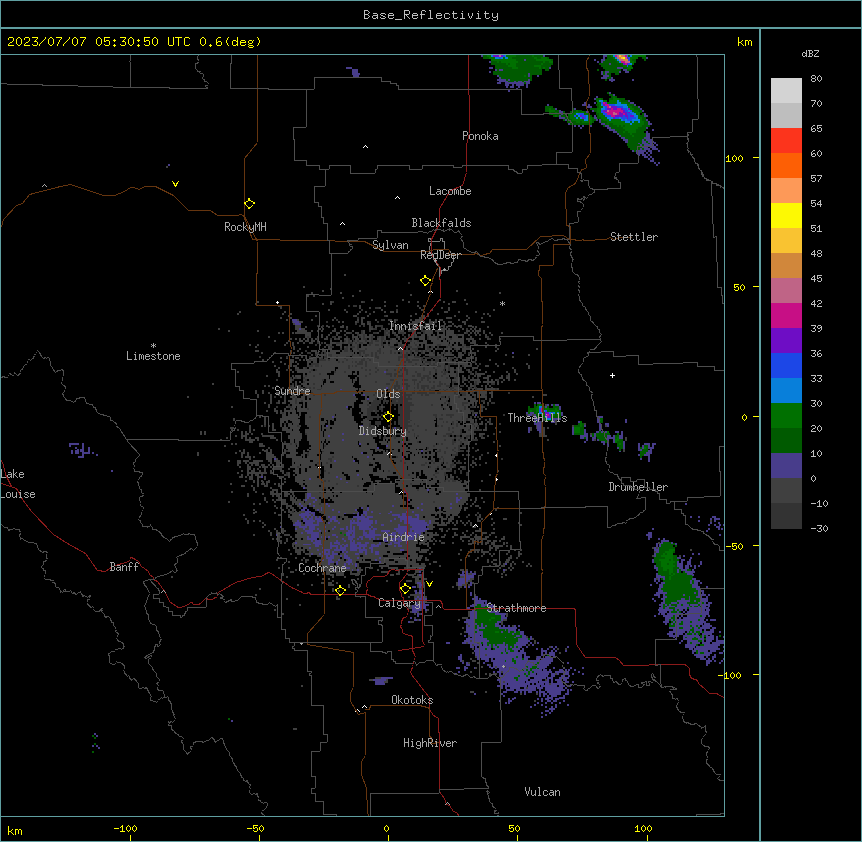The width and height of the screenshot is (862, 842).
Task: Click the Innisfail city label
Action: pos(415,326)
